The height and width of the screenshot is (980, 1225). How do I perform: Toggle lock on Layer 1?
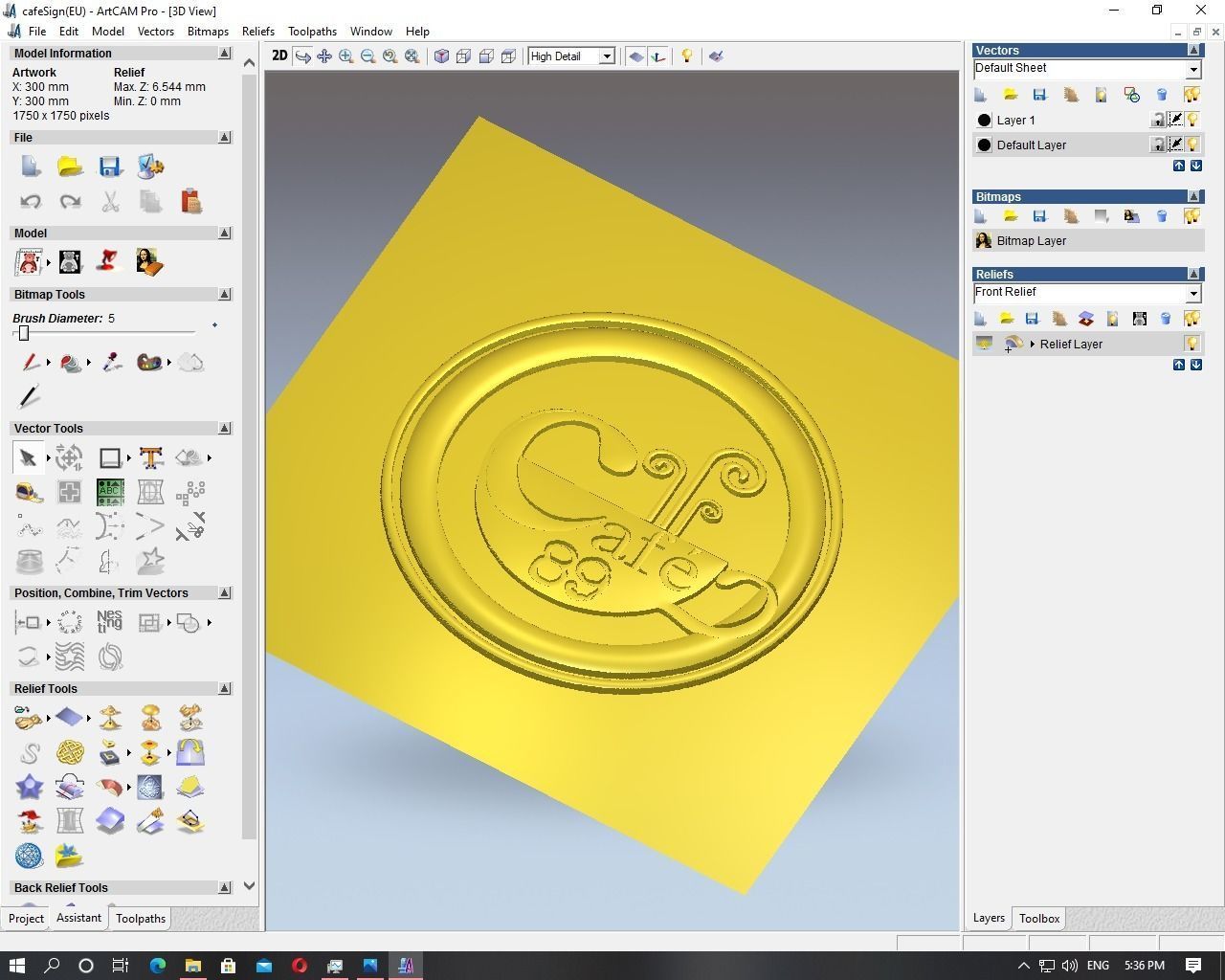pos(1158,120)
